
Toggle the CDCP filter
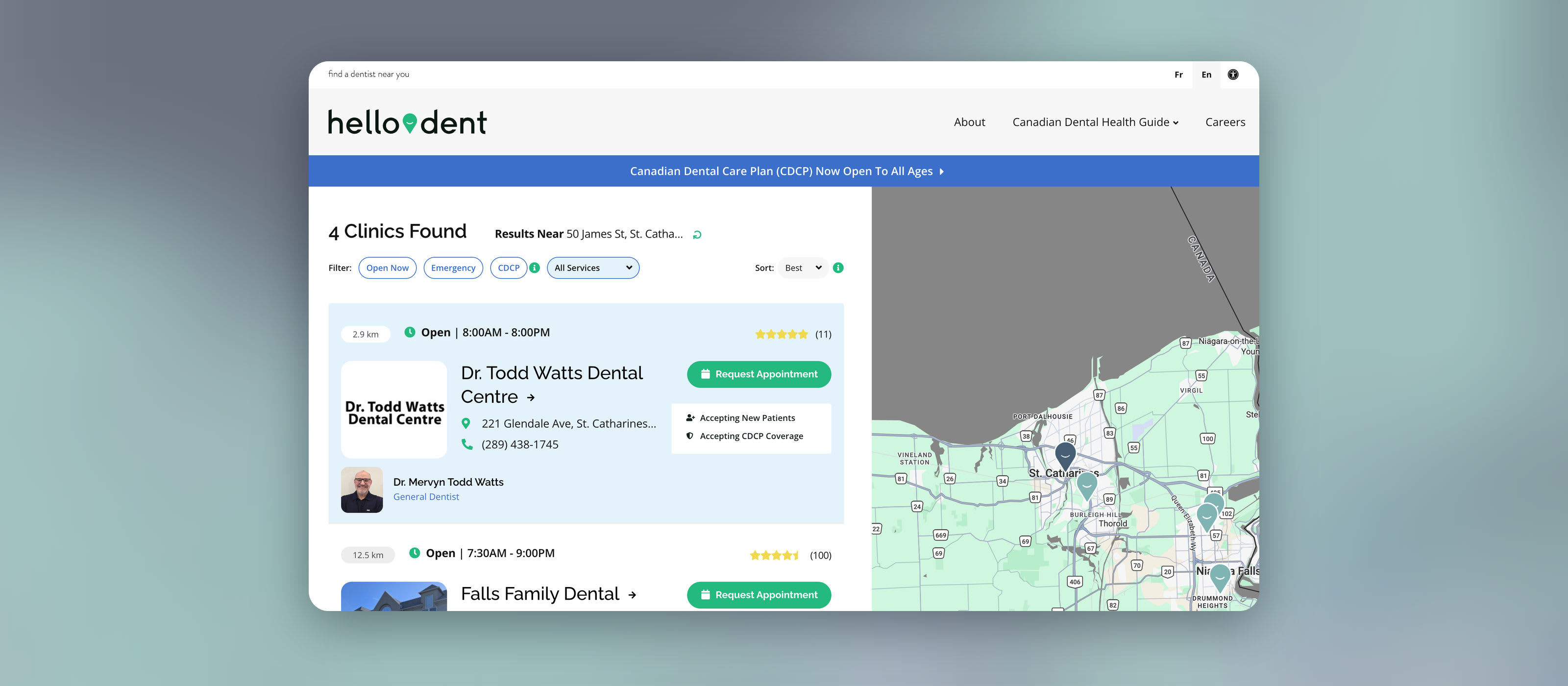click(x=508, y=268)
